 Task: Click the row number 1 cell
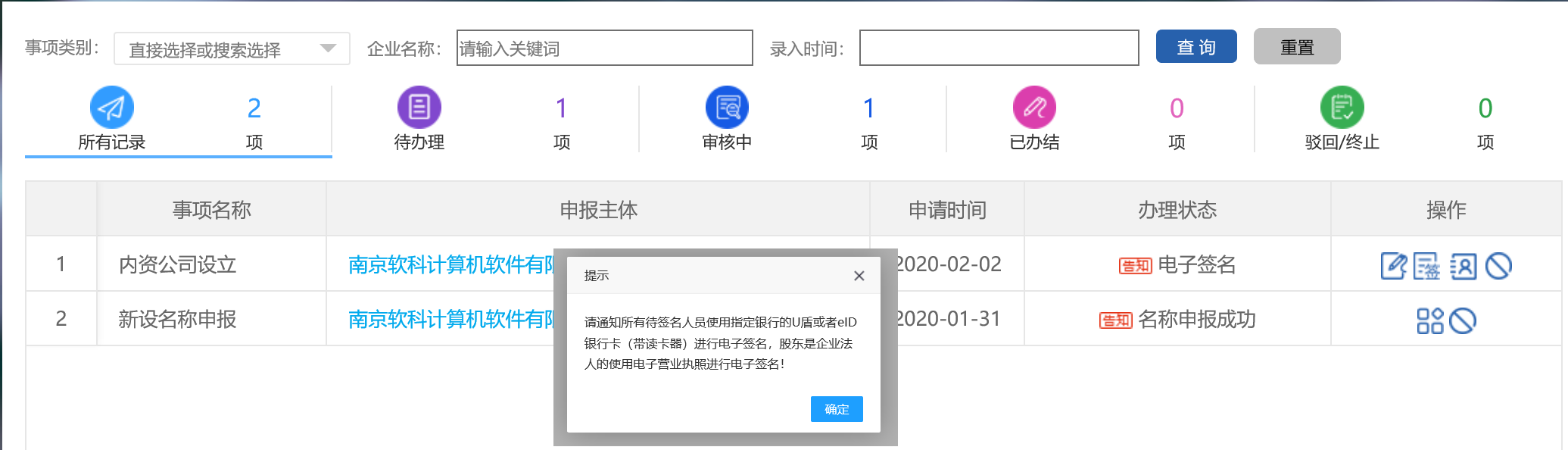pyautogui.click(x=61, y=264)
